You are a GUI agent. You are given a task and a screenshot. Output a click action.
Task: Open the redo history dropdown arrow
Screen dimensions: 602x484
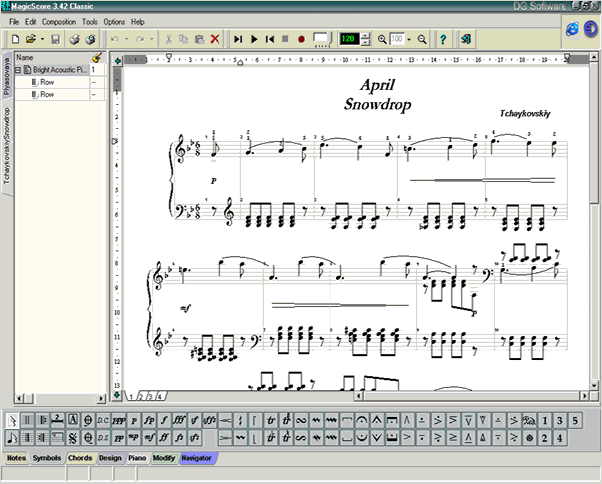152,39
